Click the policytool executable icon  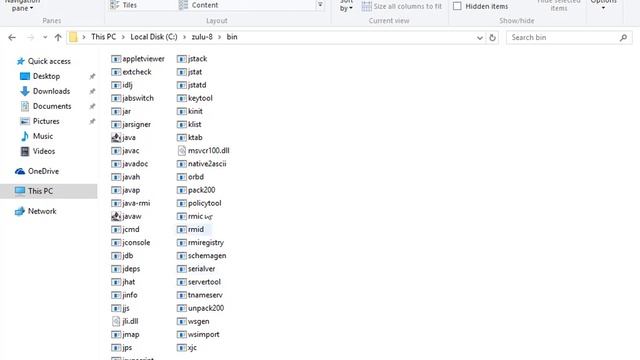tap(182, 203)
